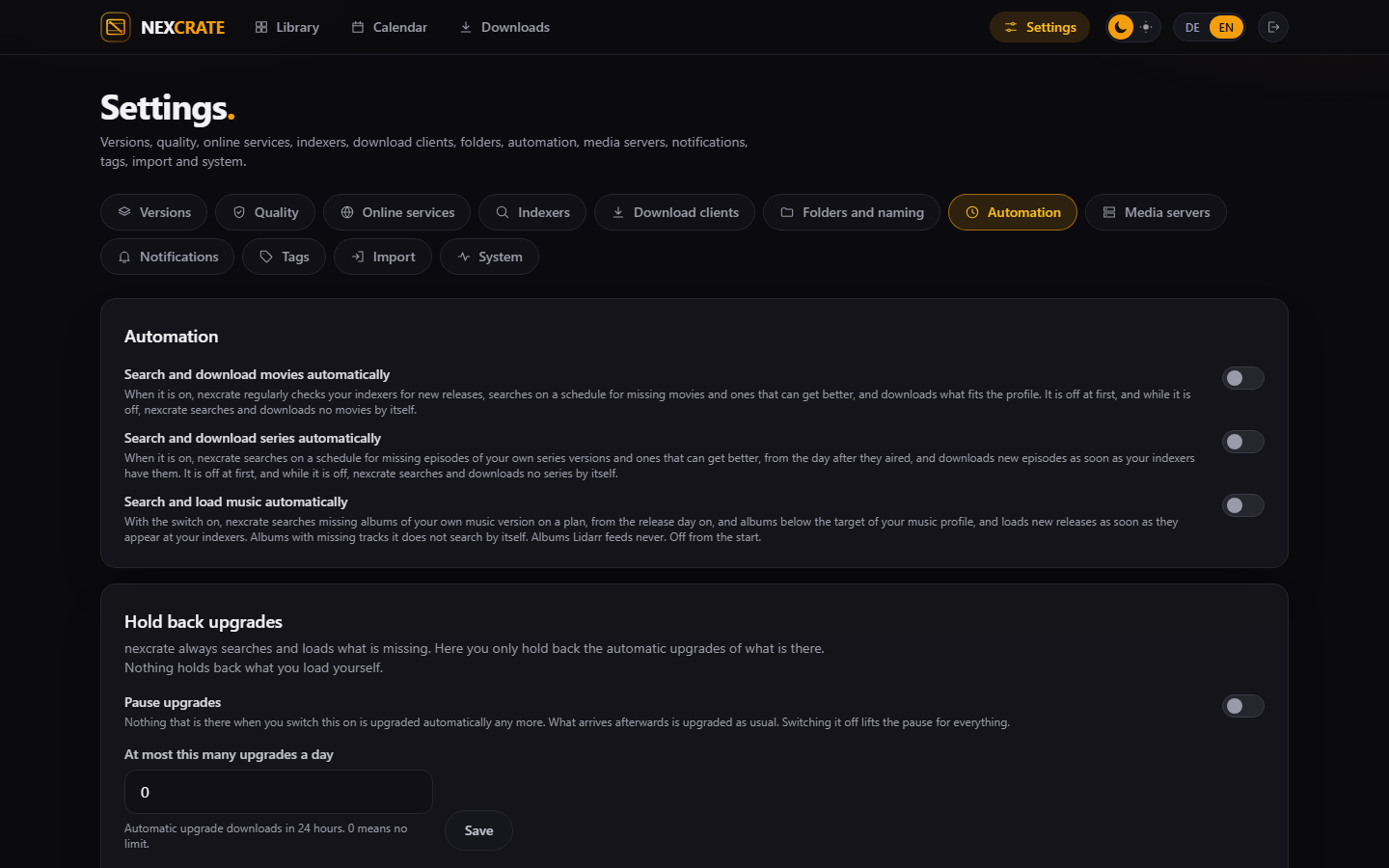This screenshot has height=868, width=1389.
Task: Enable search and download movies automatically
Action: pyautogui.click(x=1243, y=378)
